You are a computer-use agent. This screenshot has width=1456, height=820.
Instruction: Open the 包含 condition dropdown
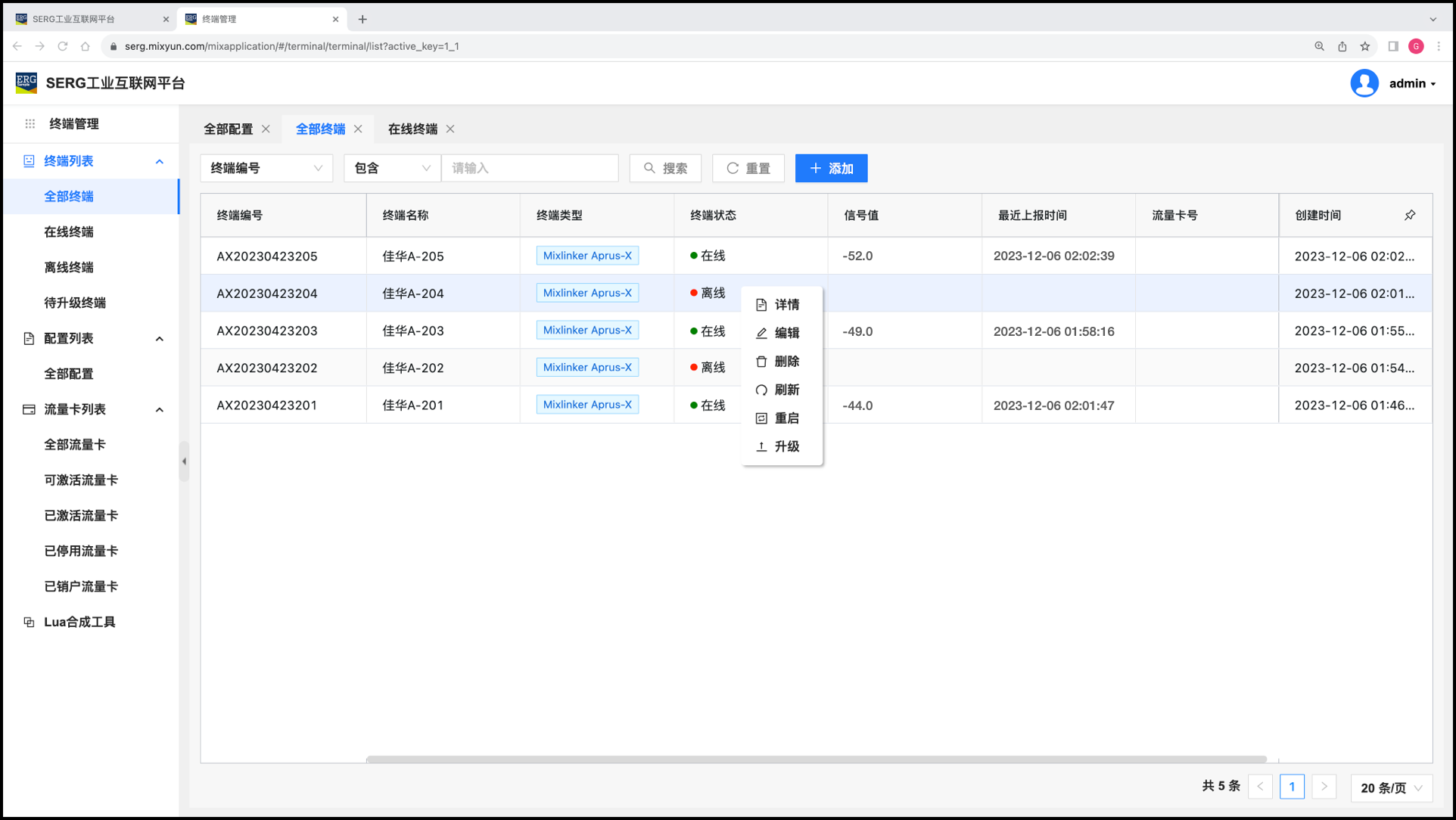pyautogui.click(x=392, y=168)
